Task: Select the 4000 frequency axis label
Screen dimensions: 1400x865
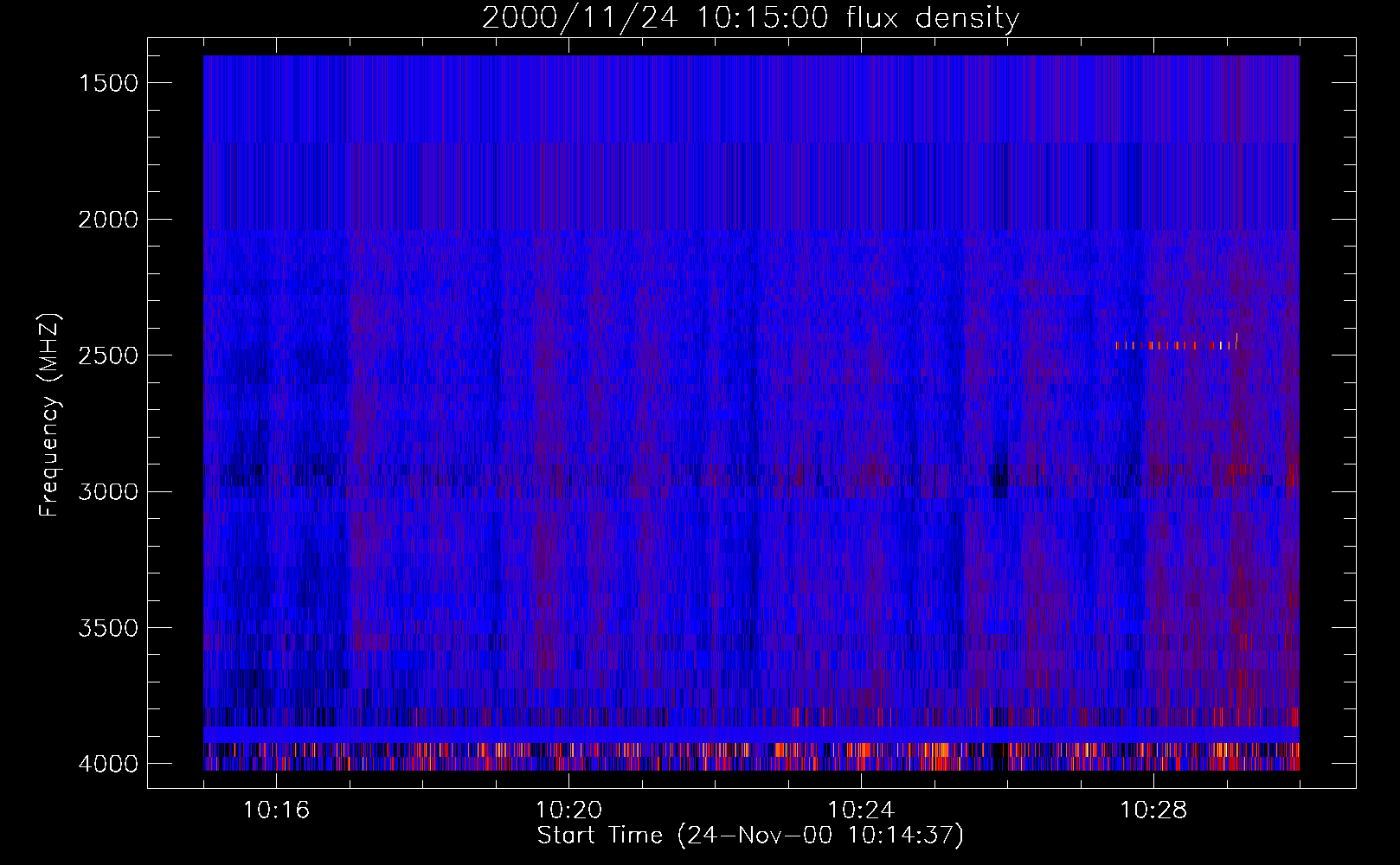Action: [108, 764]
